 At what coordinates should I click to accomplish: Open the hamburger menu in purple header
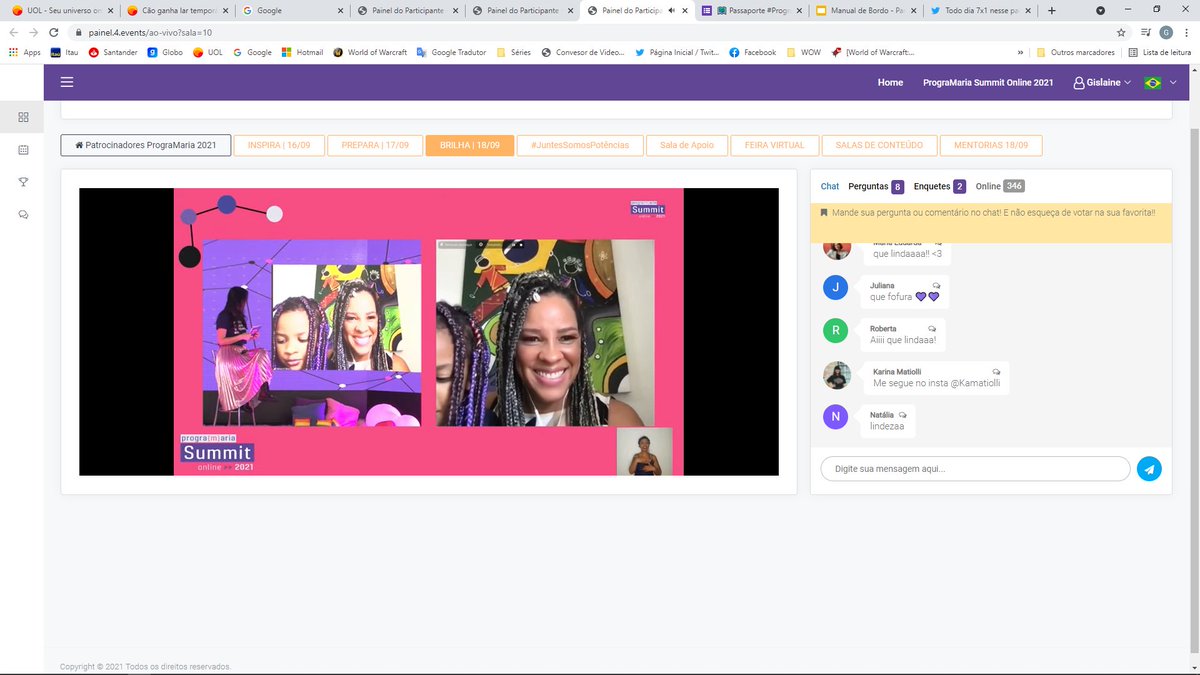(x=67, y=82)
